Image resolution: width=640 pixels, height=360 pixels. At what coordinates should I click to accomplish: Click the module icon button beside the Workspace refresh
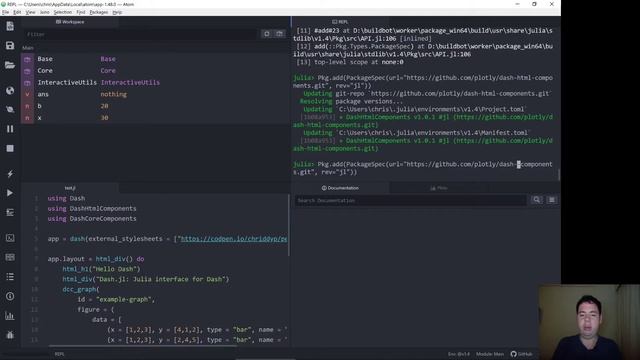280,33
